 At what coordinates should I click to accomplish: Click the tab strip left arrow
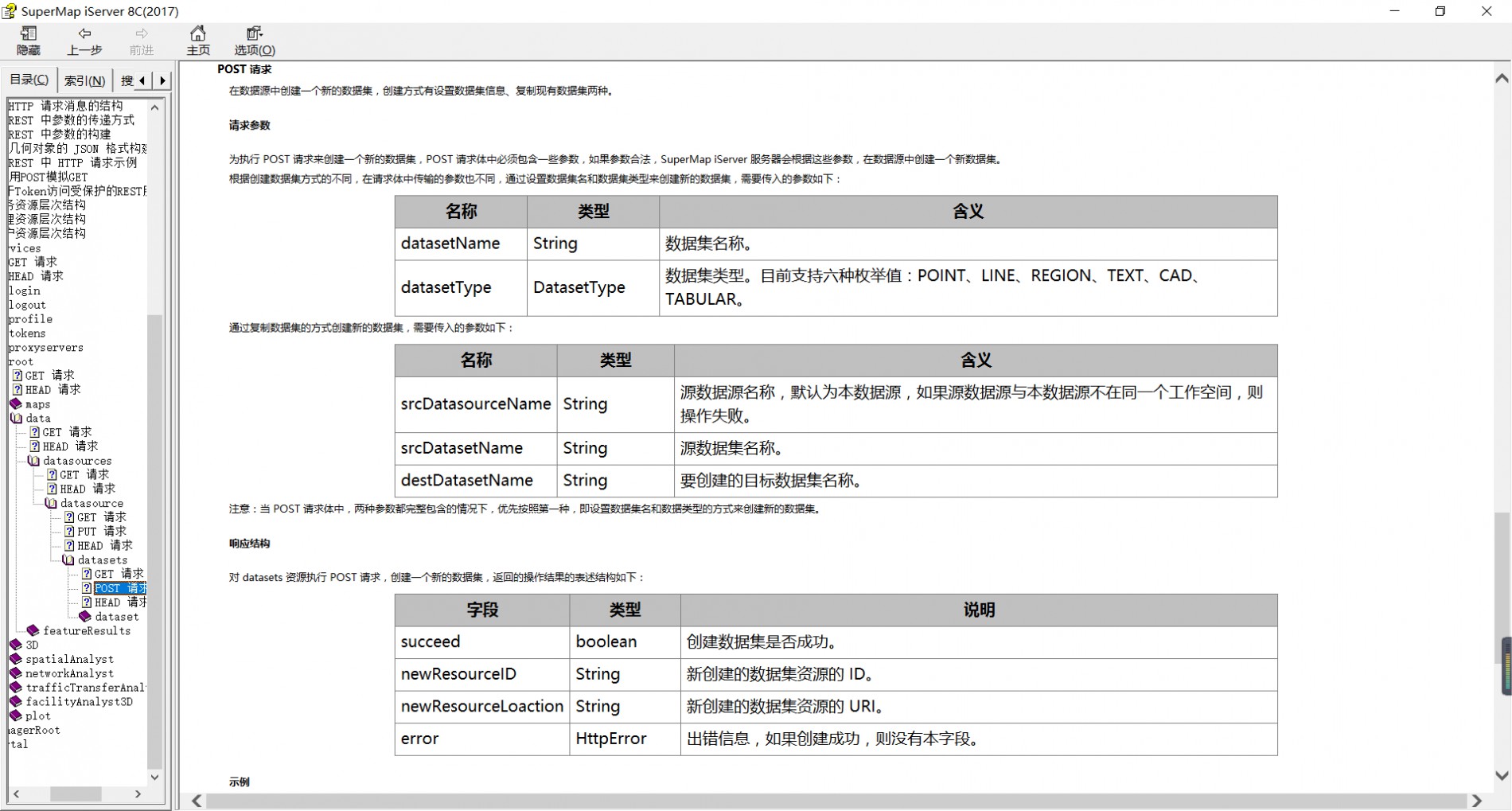click(142, 80)
